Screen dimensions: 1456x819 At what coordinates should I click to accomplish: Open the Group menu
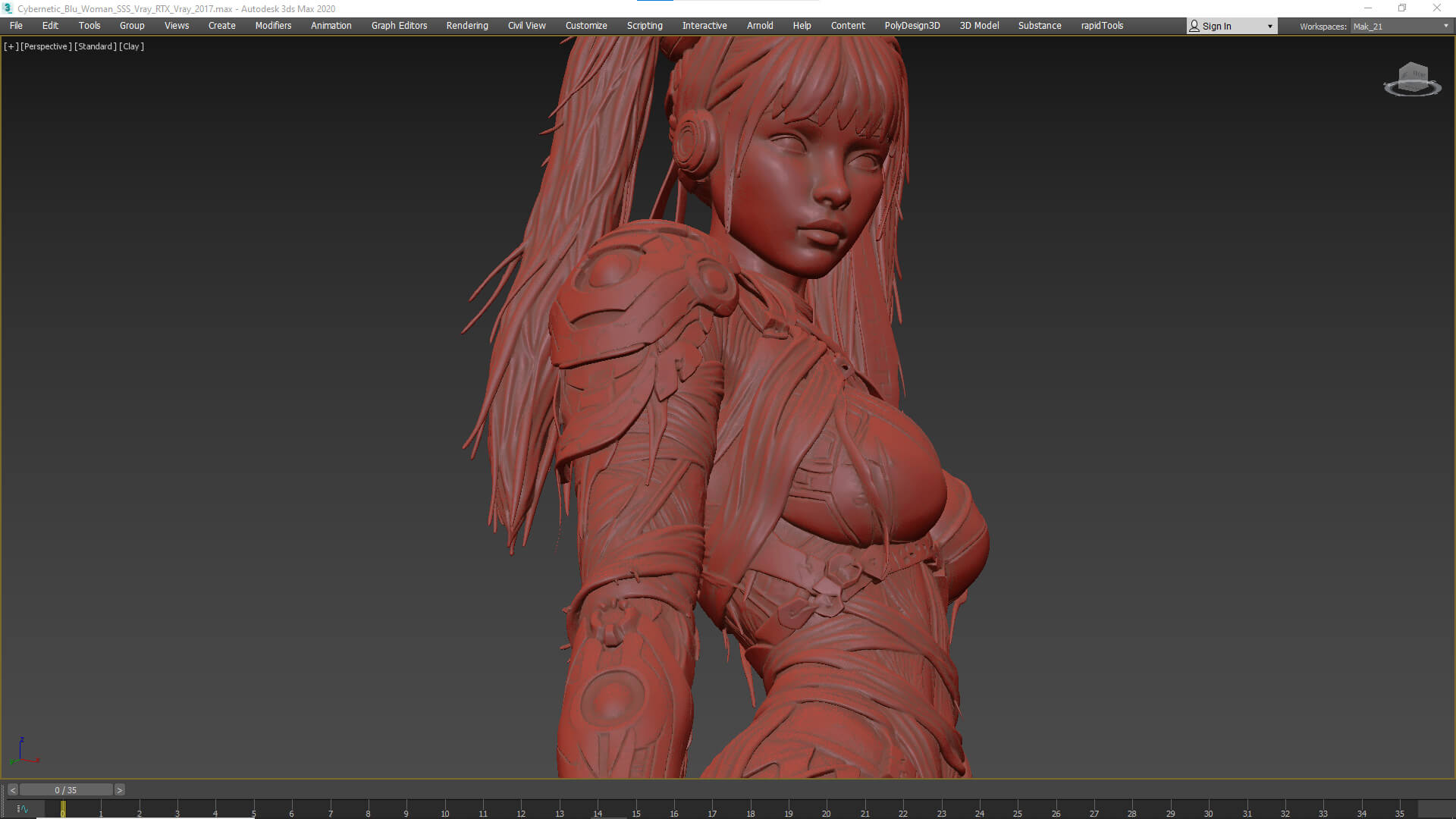point(132,26)
